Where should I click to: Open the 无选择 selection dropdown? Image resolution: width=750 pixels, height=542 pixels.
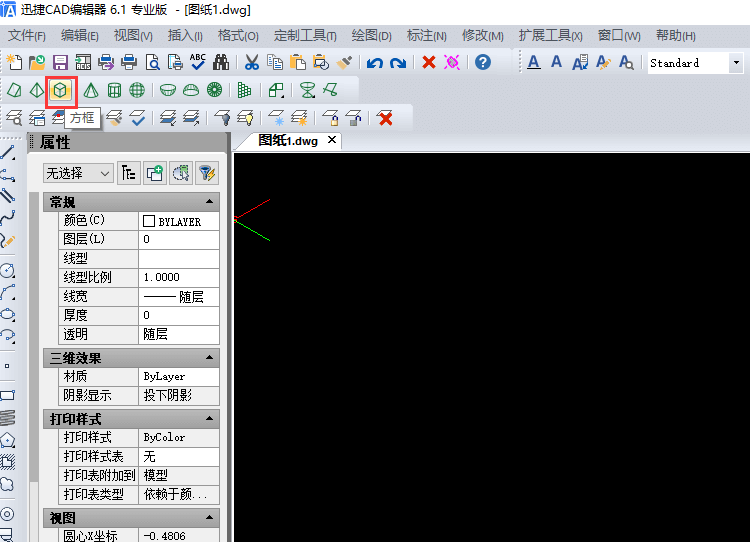click(78, 173)
